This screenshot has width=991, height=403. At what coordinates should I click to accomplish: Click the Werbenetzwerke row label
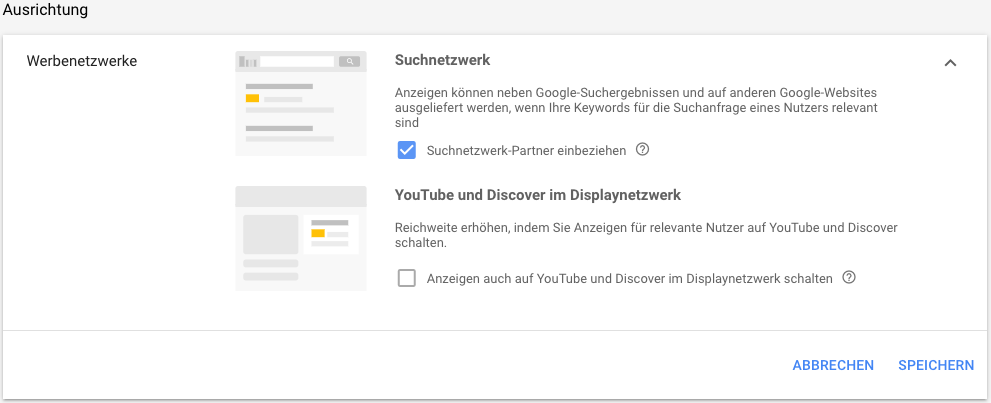click(x=82, y=61)
